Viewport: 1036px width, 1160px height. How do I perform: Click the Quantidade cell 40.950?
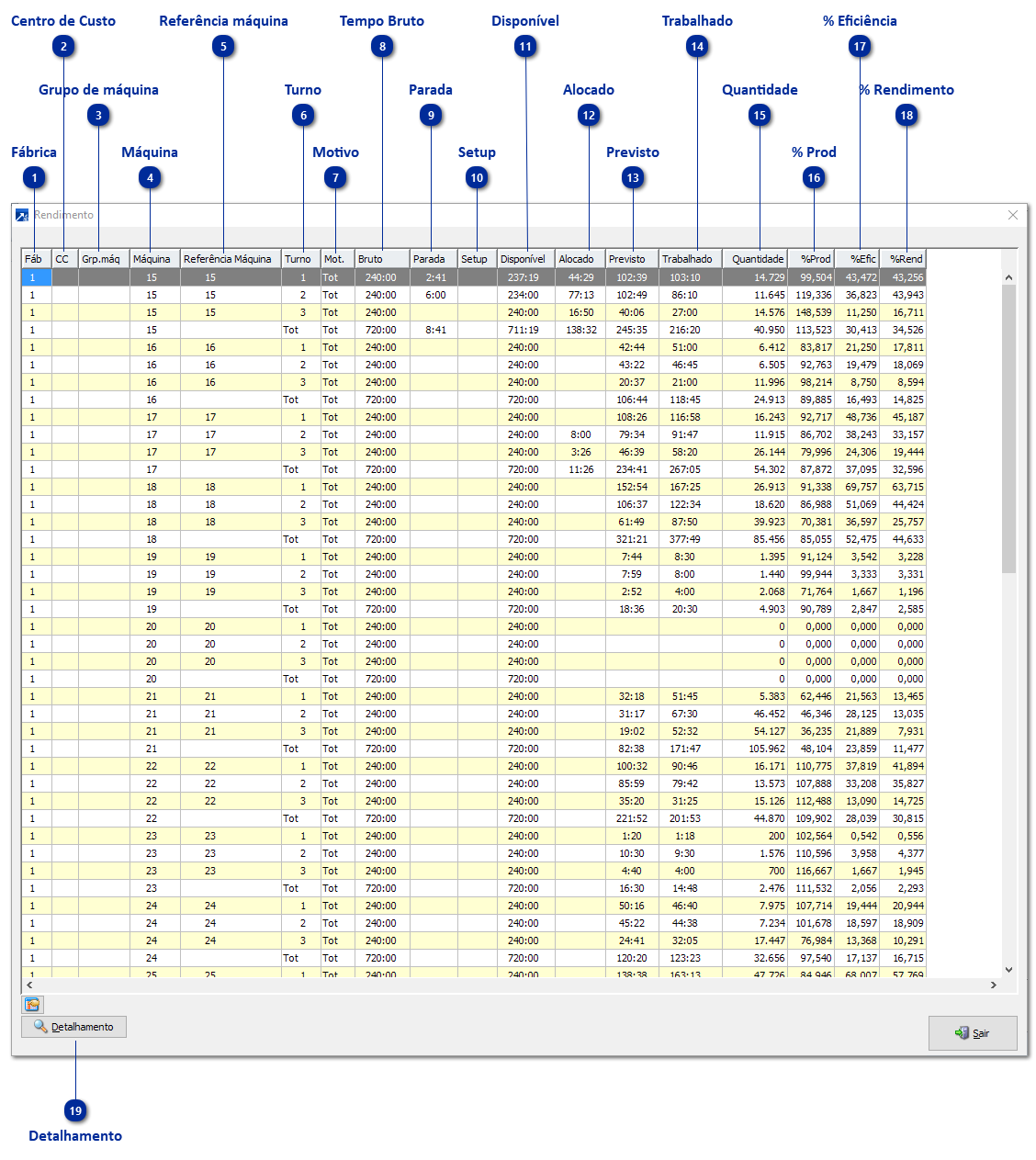pyautogui.click(x=755, y=330)
